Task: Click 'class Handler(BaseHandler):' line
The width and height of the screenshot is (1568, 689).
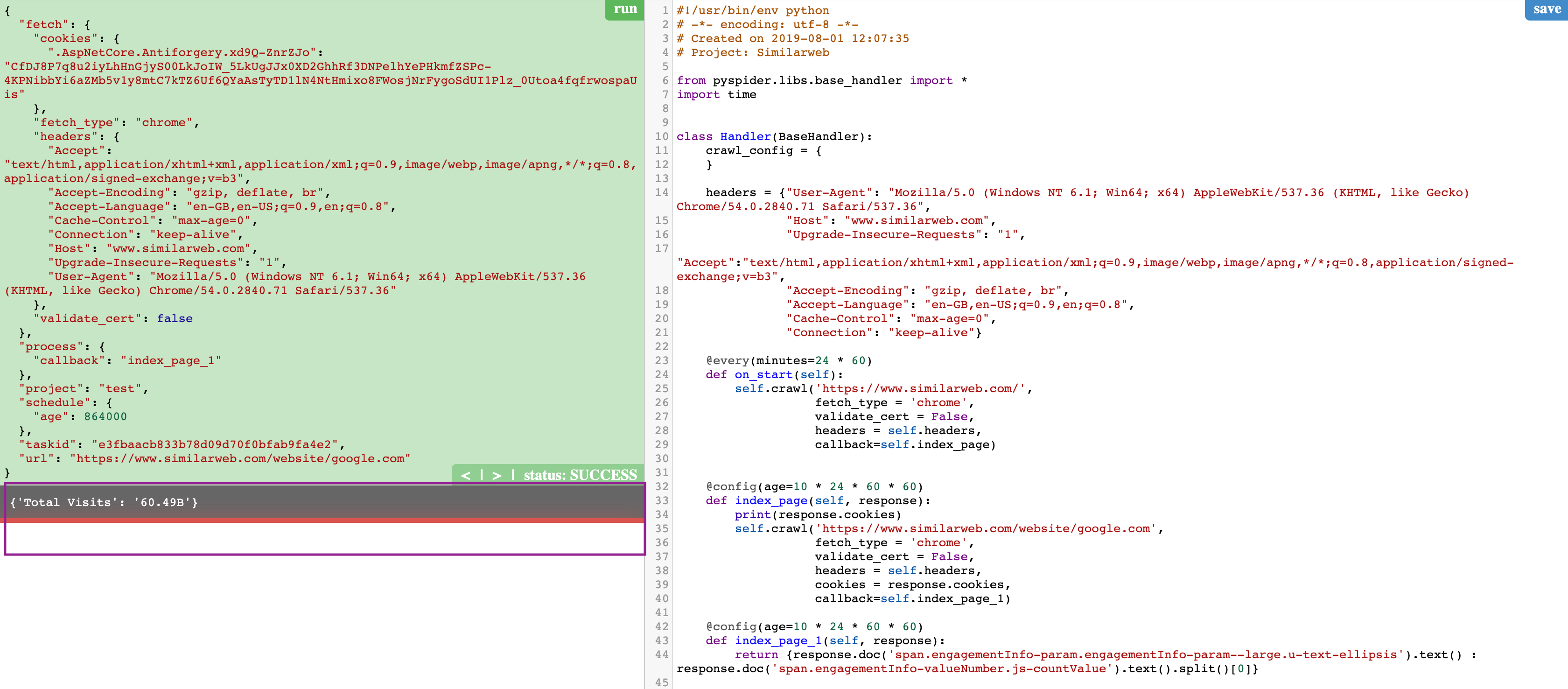Action: (x=774, y=136)
